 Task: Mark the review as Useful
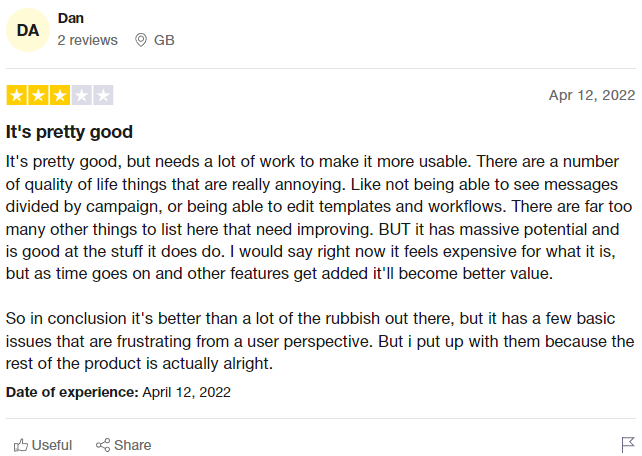[43, 445]
